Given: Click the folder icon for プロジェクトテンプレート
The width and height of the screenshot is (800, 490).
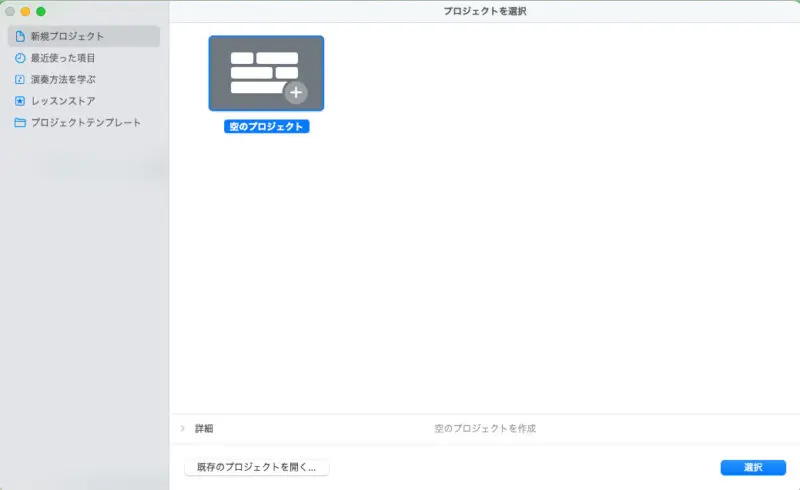Looking at the screenshot, I should (x=20, y=122).
